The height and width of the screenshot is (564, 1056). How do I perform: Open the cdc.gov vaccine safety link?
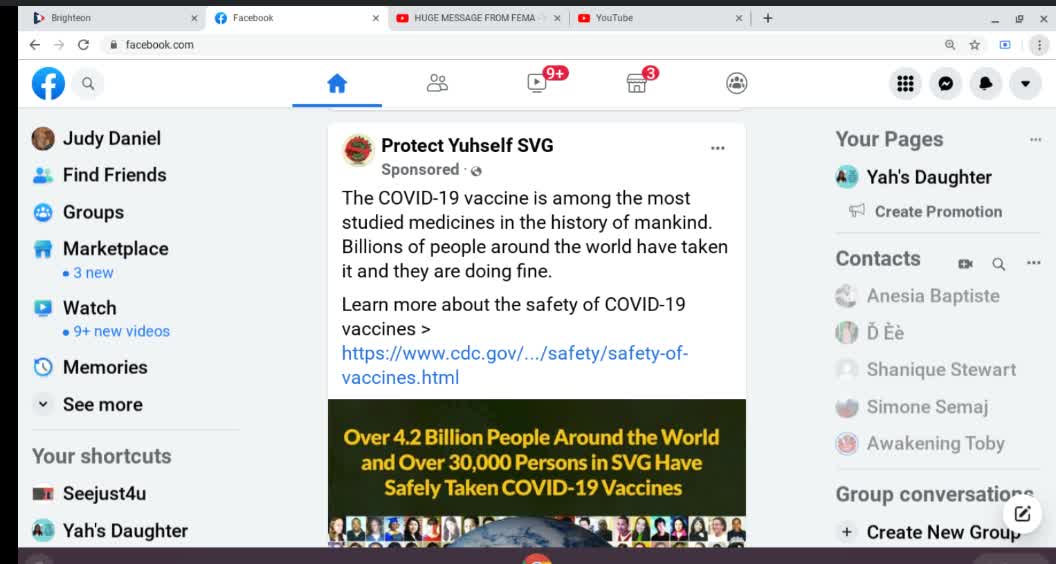coord(515,365)
